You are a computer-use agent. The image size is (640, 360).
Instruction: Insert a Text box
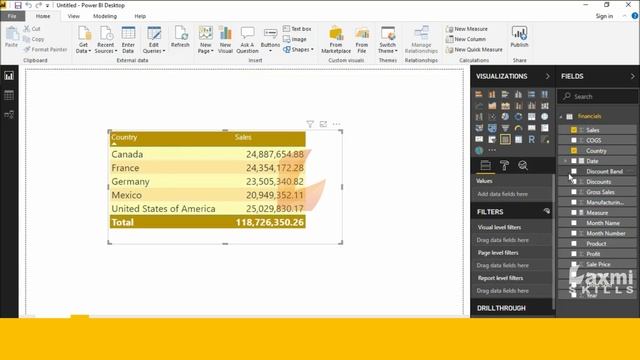click(x=297, y=29)
